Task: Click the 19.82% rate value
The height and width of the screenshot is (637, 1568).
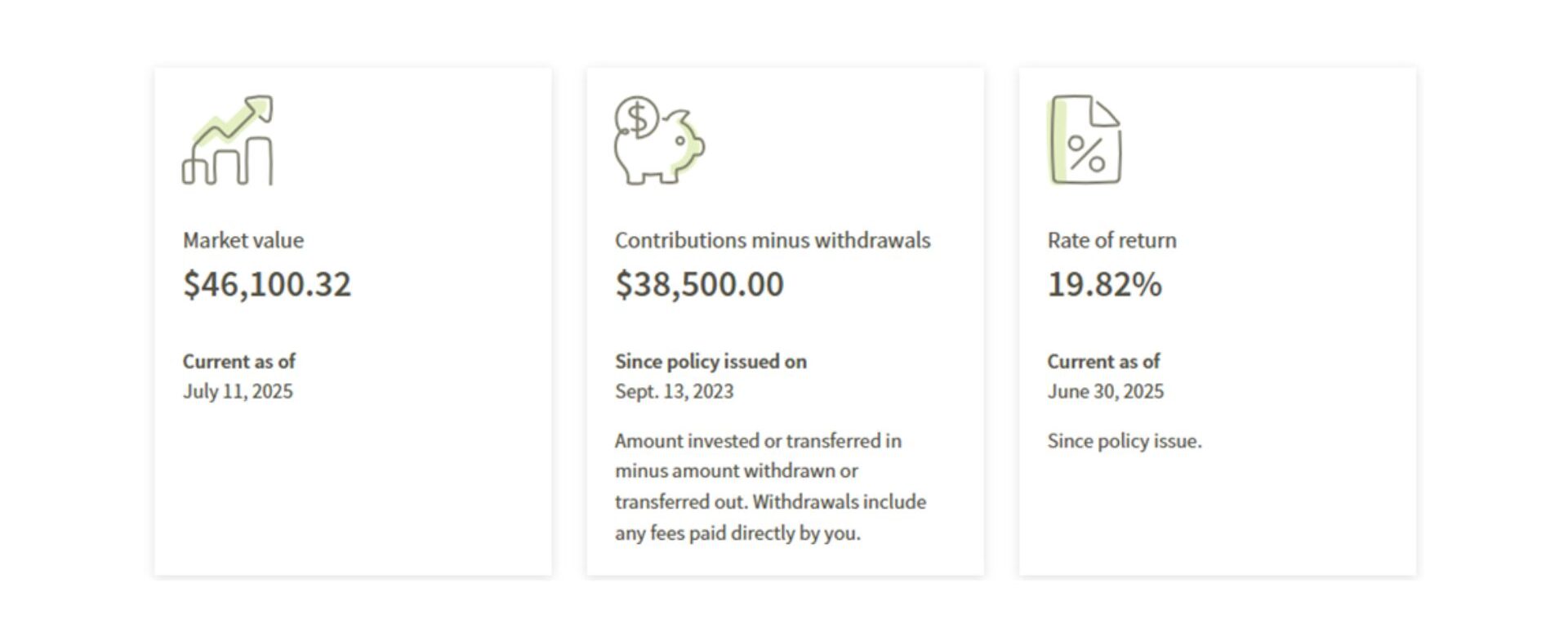Action: click(x=1105, y=284)
